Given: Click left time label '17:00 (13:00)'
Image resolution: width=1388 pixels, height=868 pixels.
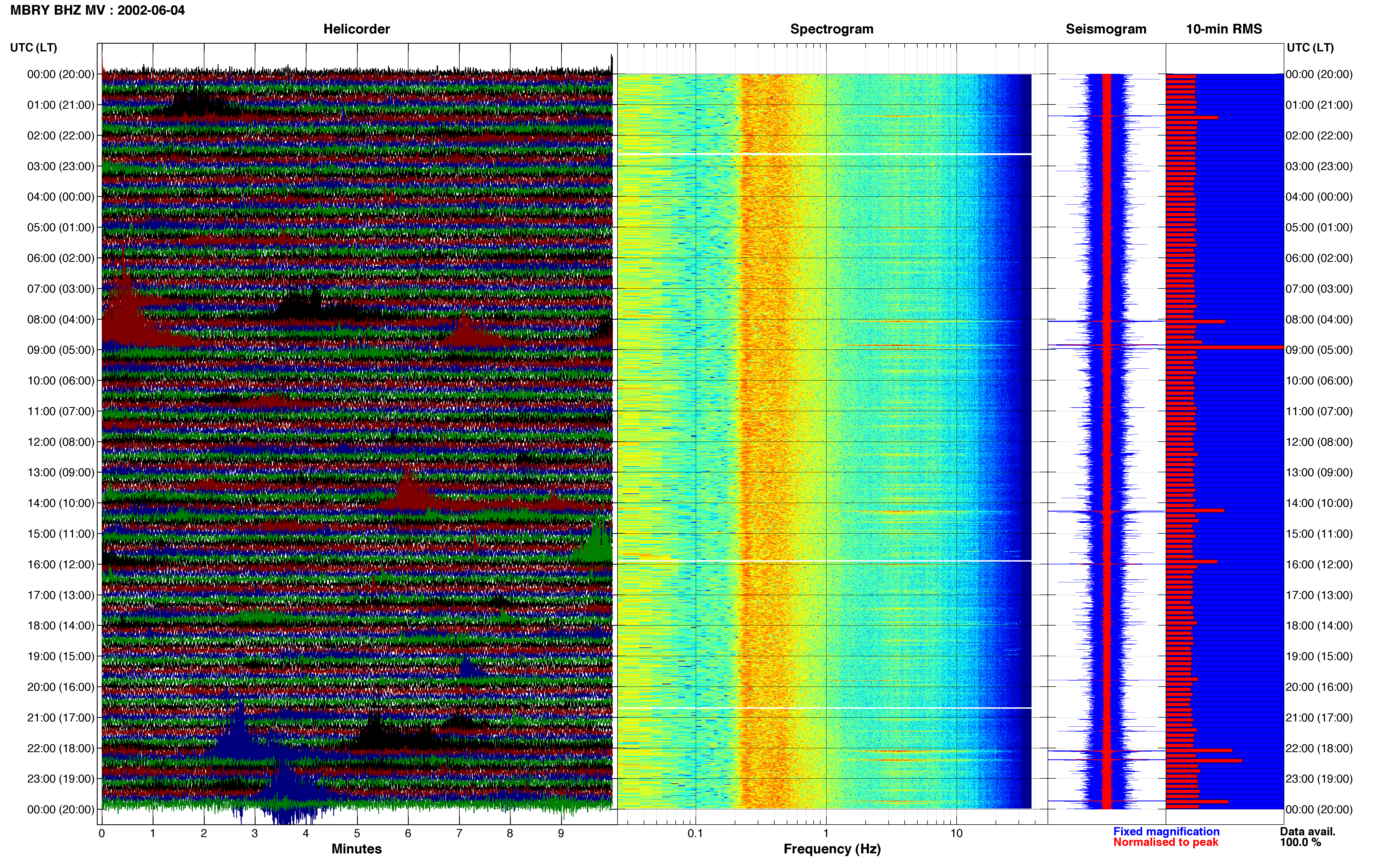Looking at the screenshot, I should click(61, 595).
